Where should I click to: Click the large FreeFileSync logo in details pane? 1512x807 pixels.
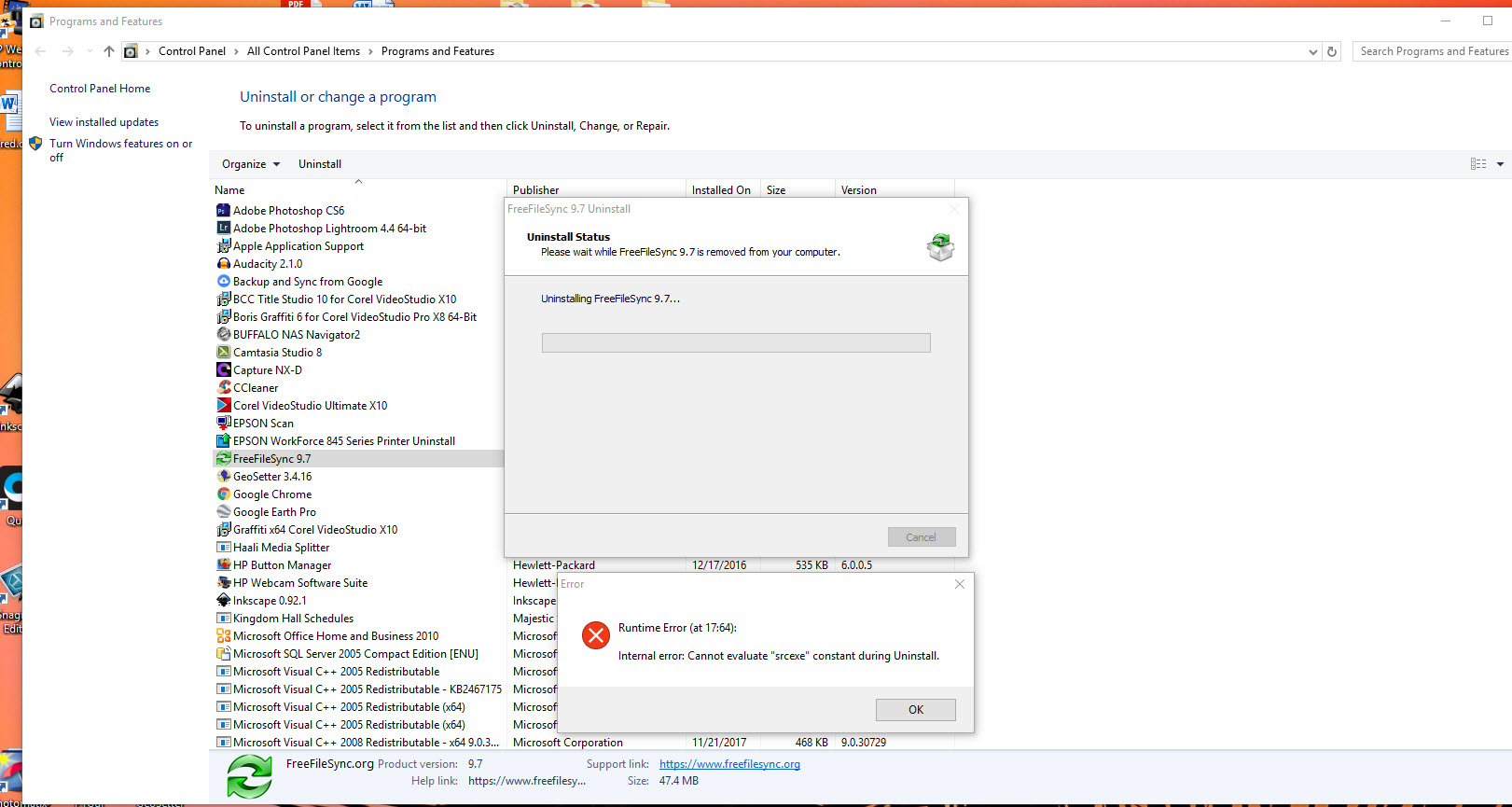(250, 776)
